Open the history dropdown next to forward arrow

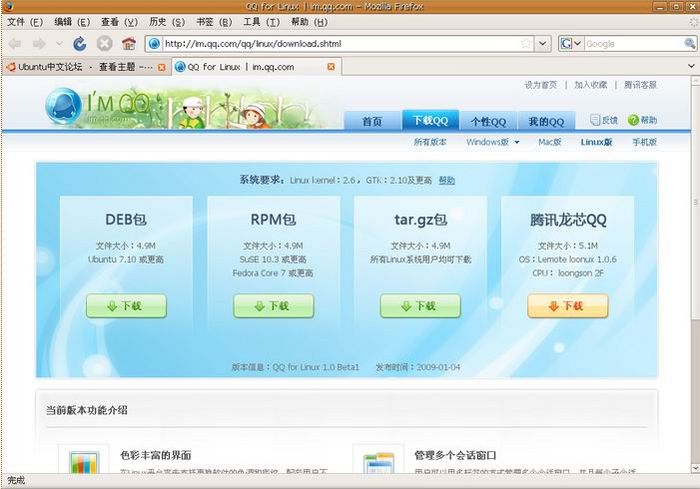(x=59, y=44)
